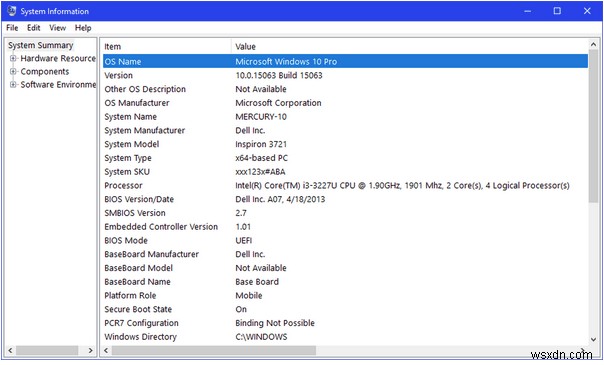
Task: Click the System Type row
Action: pyautogui.click(x=345, y=158)
